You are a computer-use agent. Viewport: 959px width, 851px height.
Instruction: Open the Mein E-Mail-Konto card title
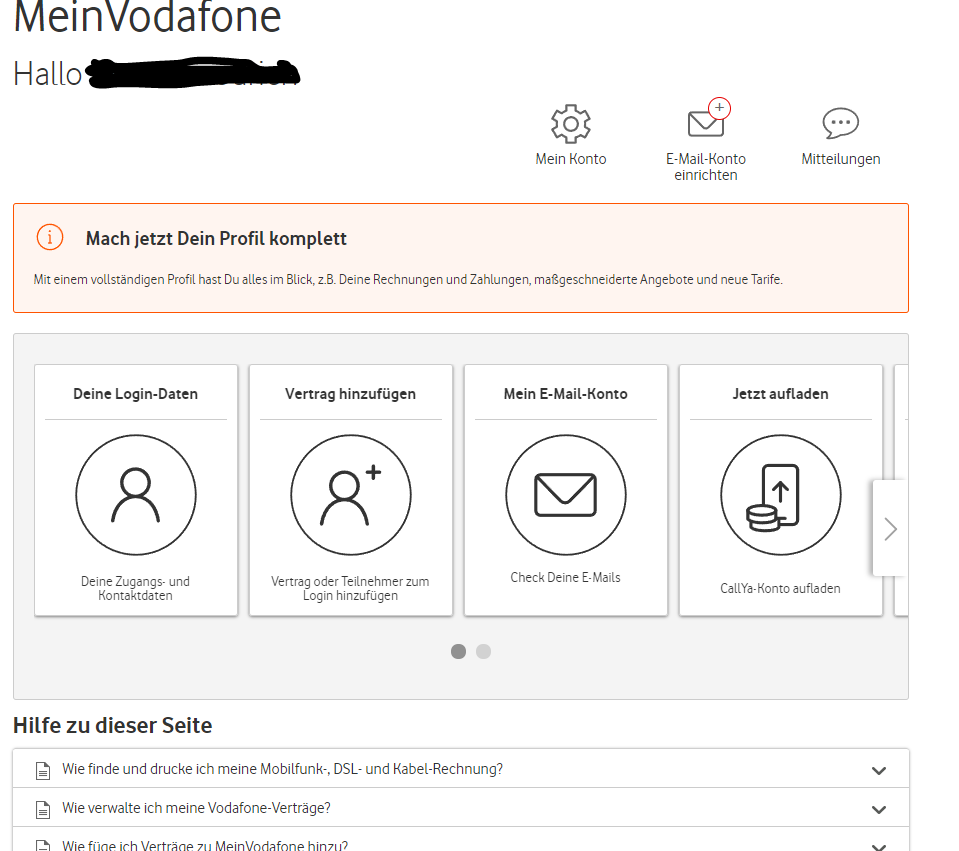(x=566, y=394)
